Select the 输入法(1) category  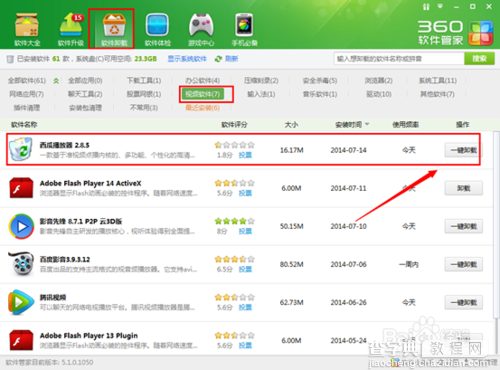tap(261, 94)
